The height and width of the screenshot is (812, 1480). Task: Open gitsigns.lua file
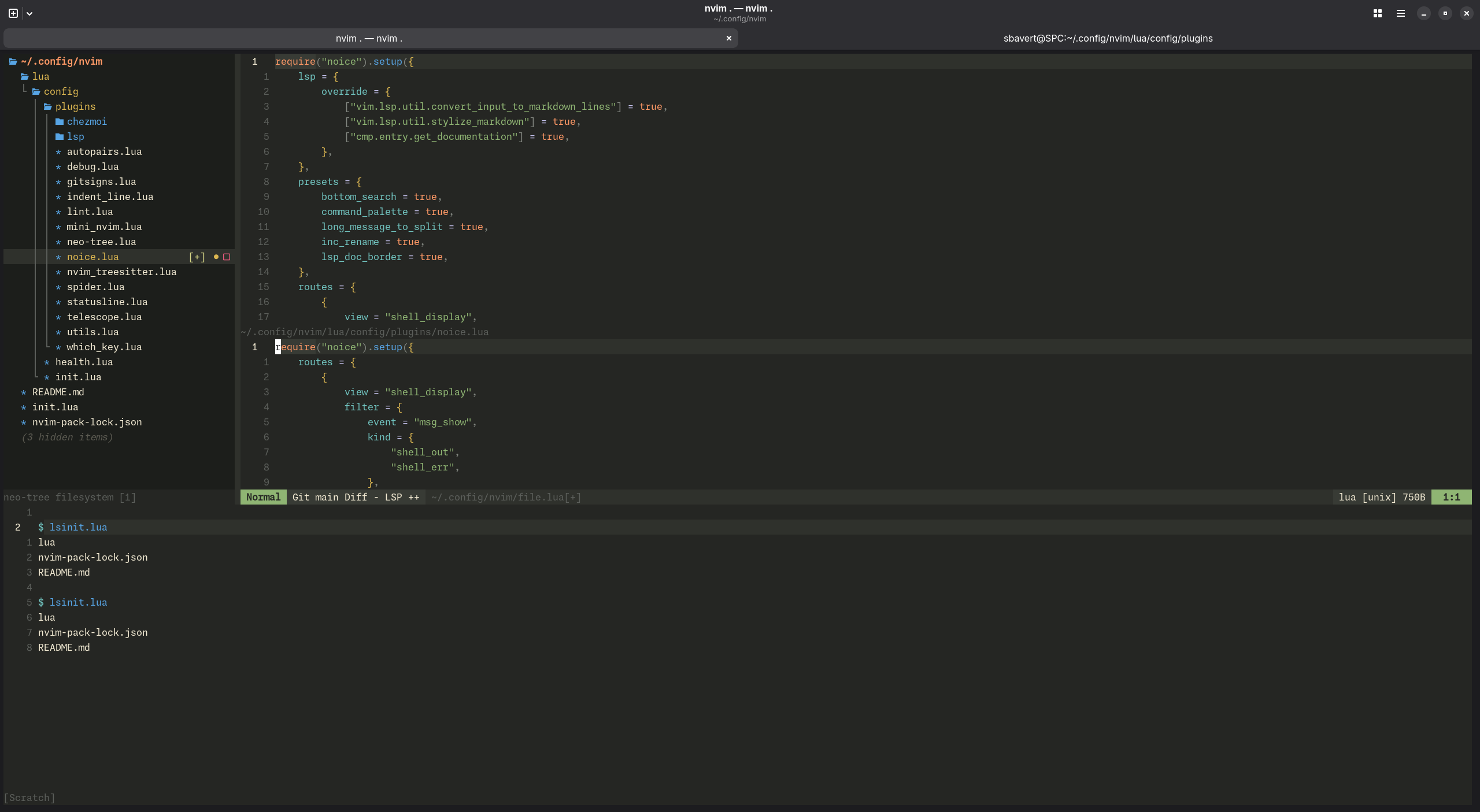(101, 181)
